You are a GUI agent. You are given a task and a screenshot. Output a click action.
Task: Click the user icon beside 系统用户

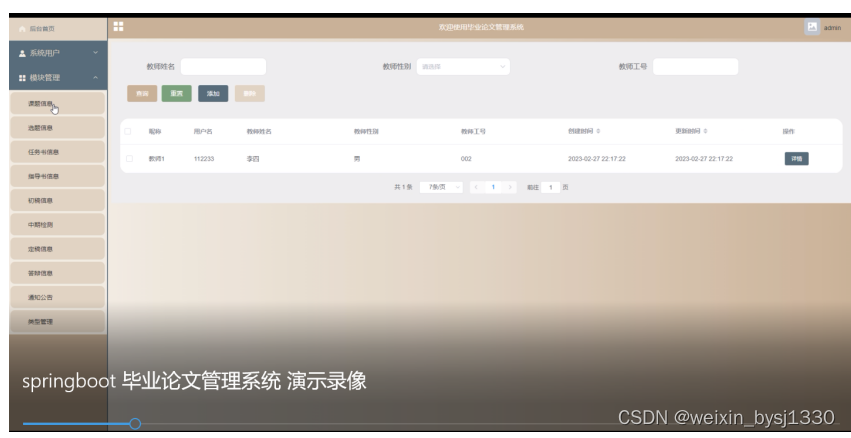pos(22,53)
